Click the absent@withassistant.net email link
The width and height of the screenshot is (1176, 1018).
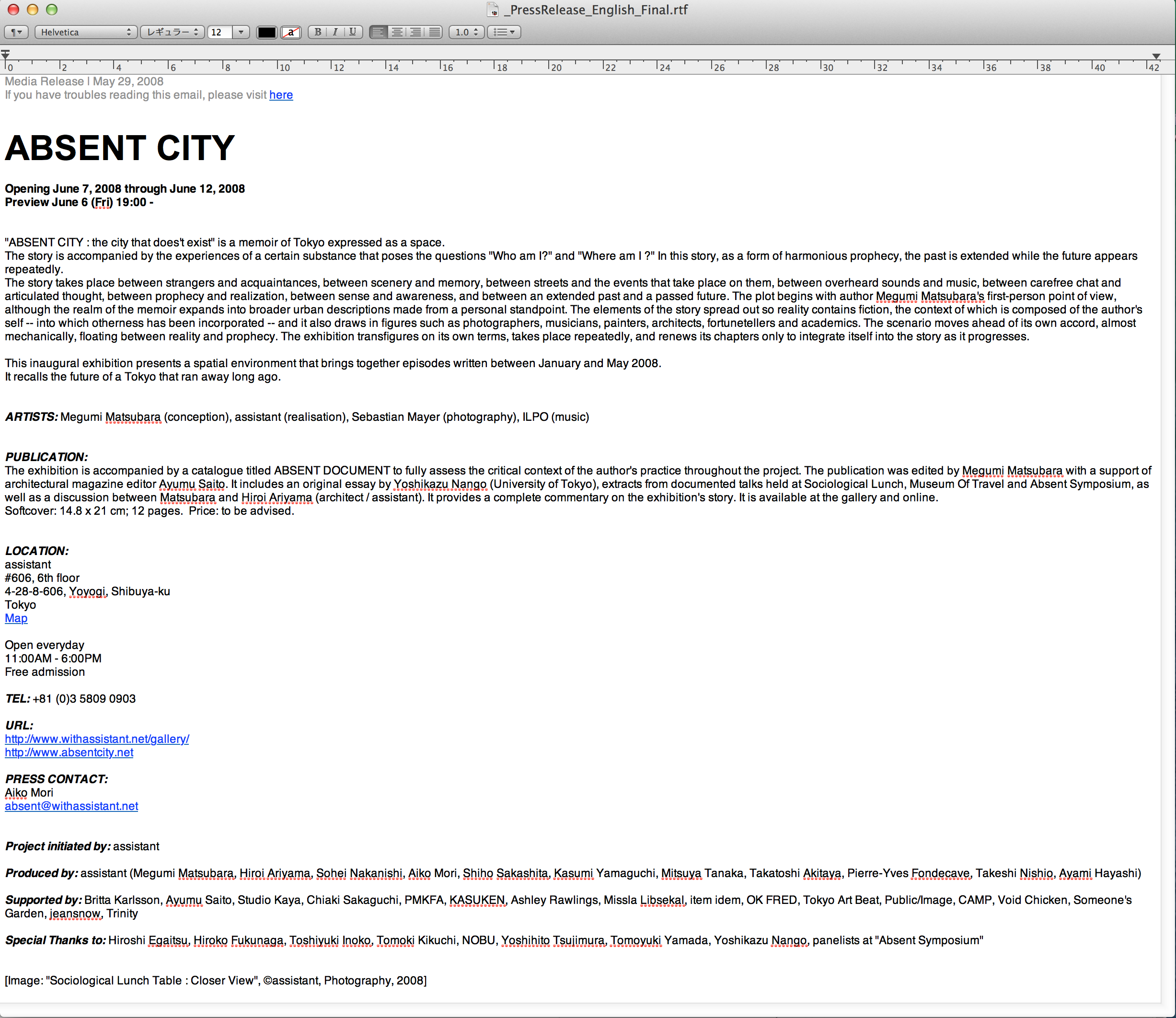pos(71,806)
